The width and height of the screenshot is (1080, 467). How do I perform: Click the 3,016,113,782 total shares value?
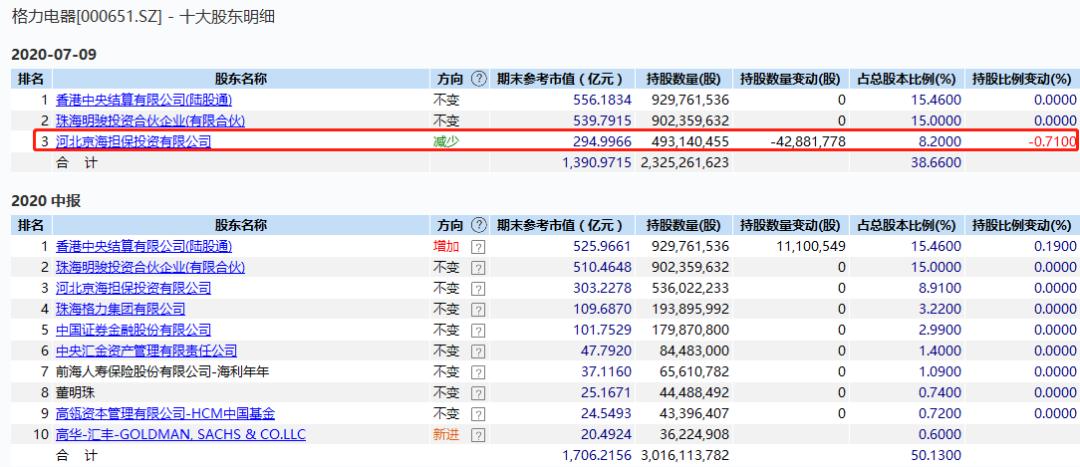click(x=684, y=455)
